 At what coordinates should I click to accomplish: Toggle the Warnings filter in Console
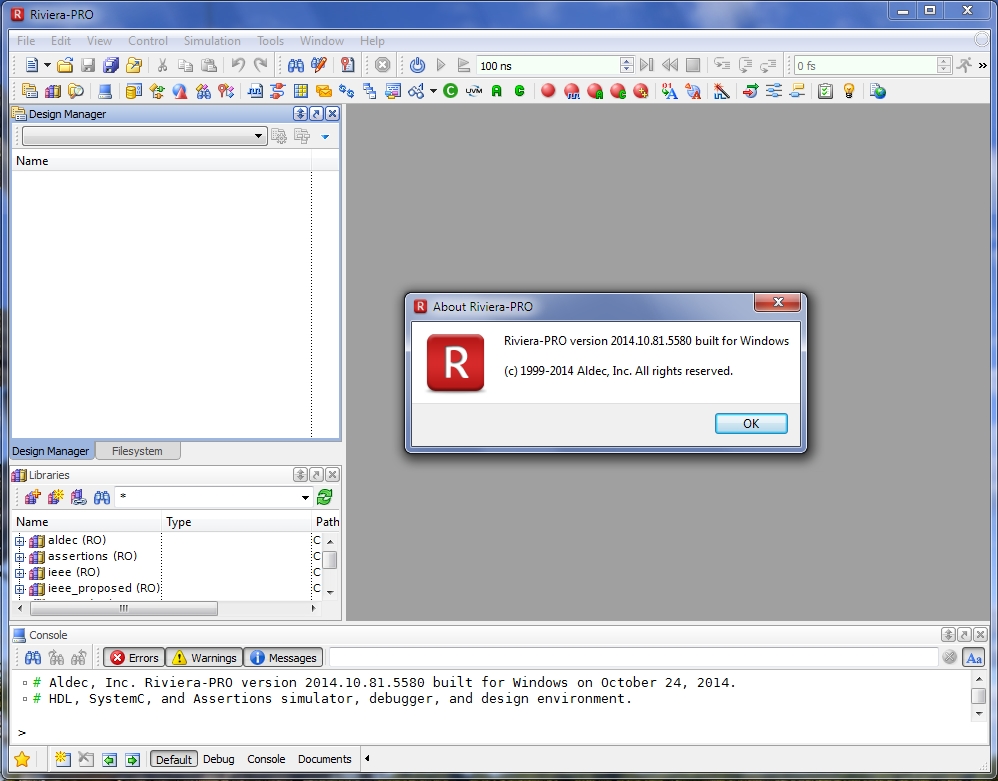pyautogui.click(x=204, y=658)
